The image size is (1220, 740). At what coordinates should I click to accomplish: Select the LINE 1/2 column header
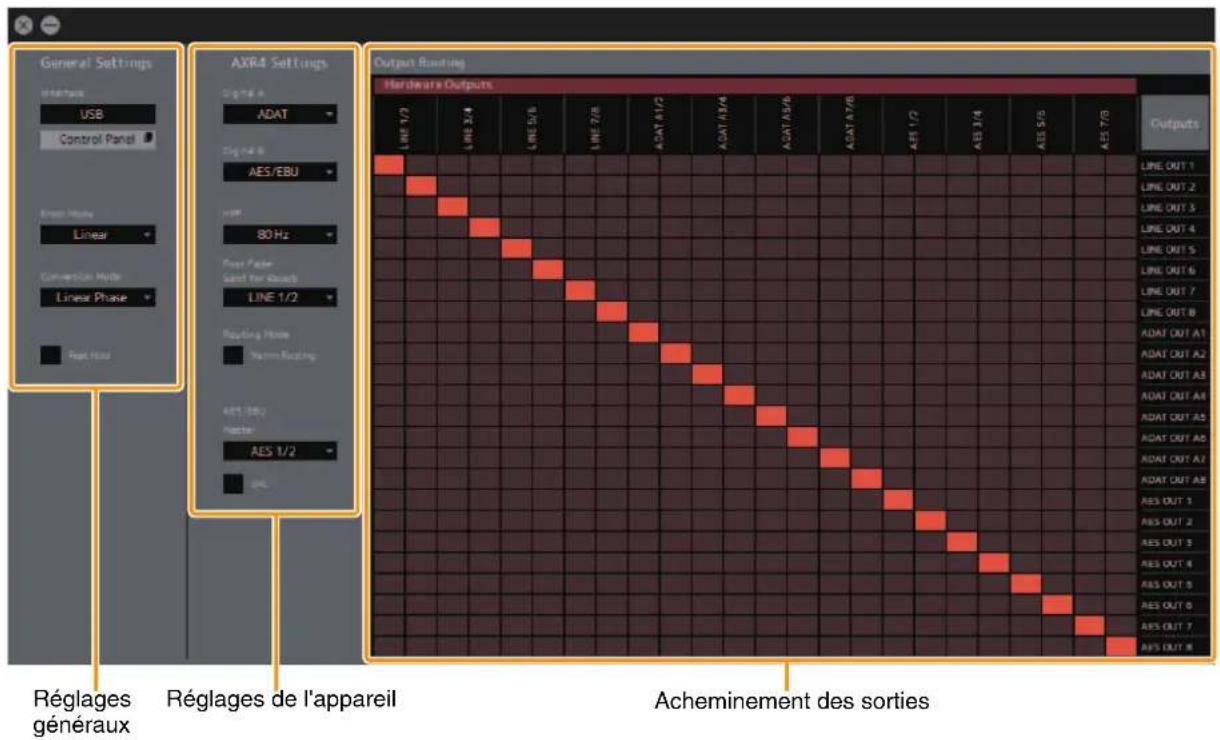pos(405,124)
